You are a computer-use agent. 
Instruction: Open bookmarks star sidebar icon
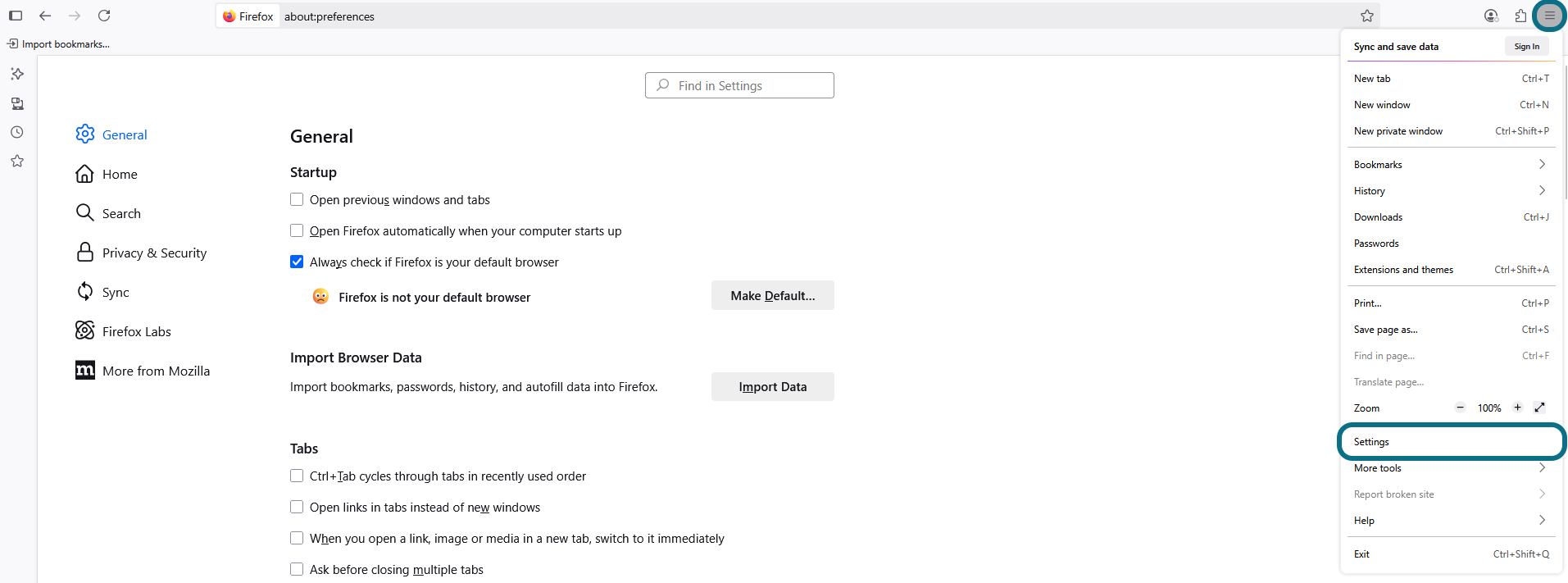[x=17, y=161]
